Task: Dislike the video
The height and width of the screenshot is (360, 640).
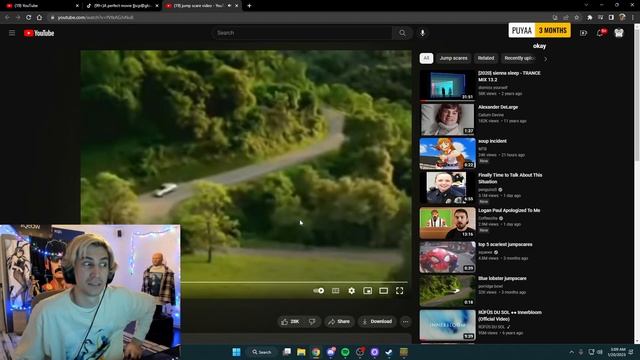Action: tap(312, 322)
